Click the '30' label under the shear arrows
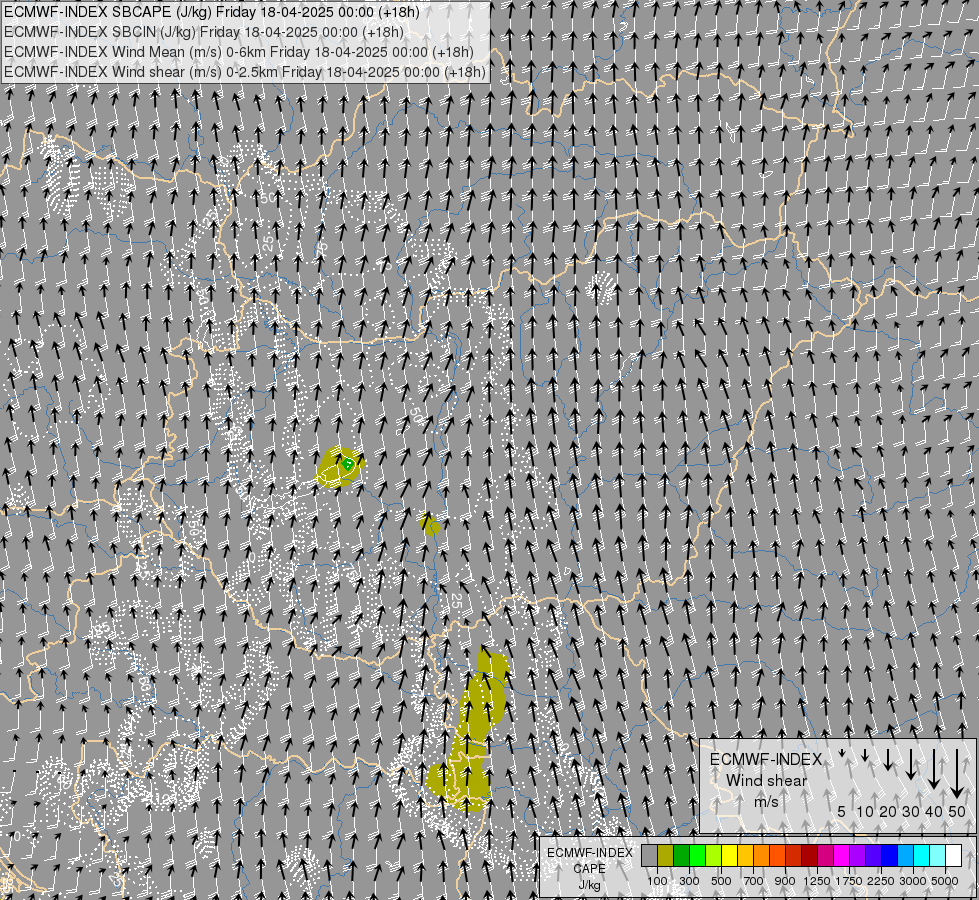The image size is (979, 900). pyautogui.click(x=911, y=811)
